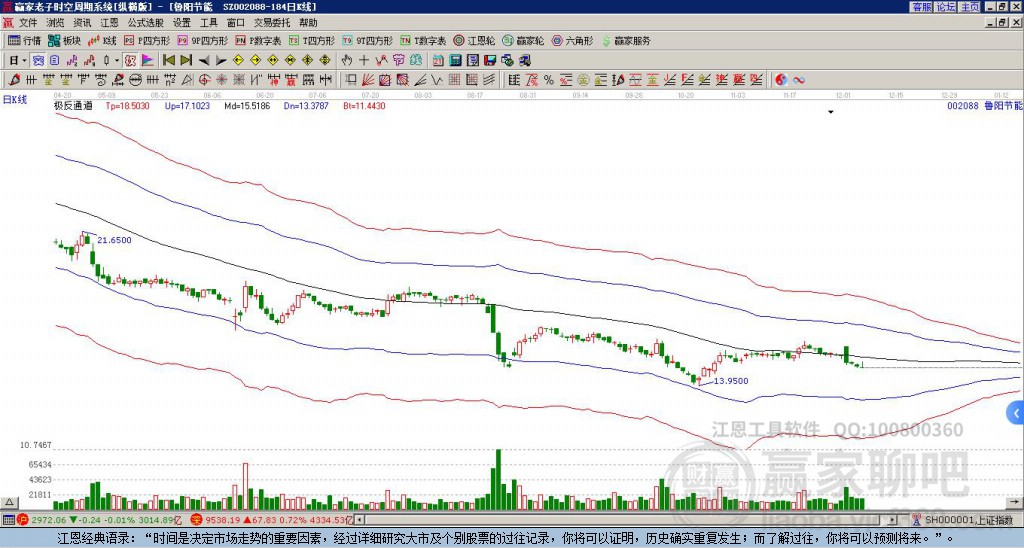Image resolution: width=1024 pixels, height=548 pixels.
Task: Click the arrow button right of volume chart
Action: pos(1014,502)
